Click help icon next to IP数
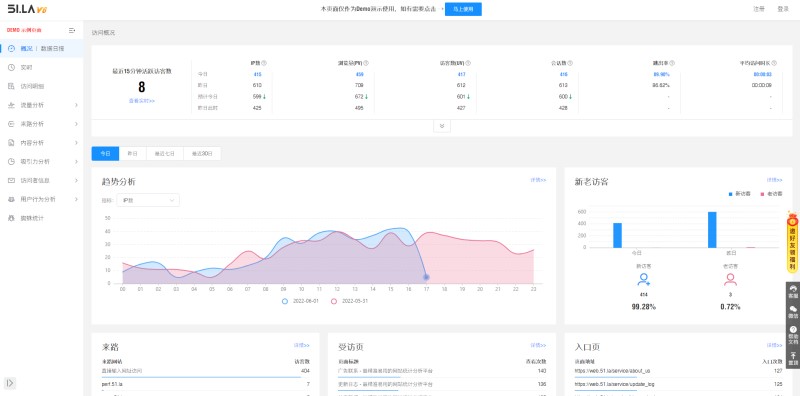Screen dimensions: 800x396 (264, 63)
